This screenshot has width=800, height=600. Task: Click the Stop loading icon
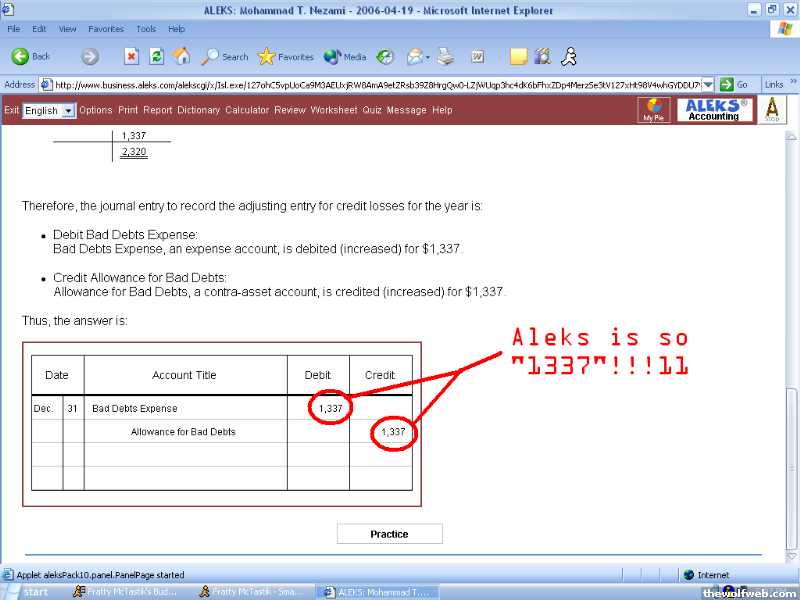tap(131, 57)
